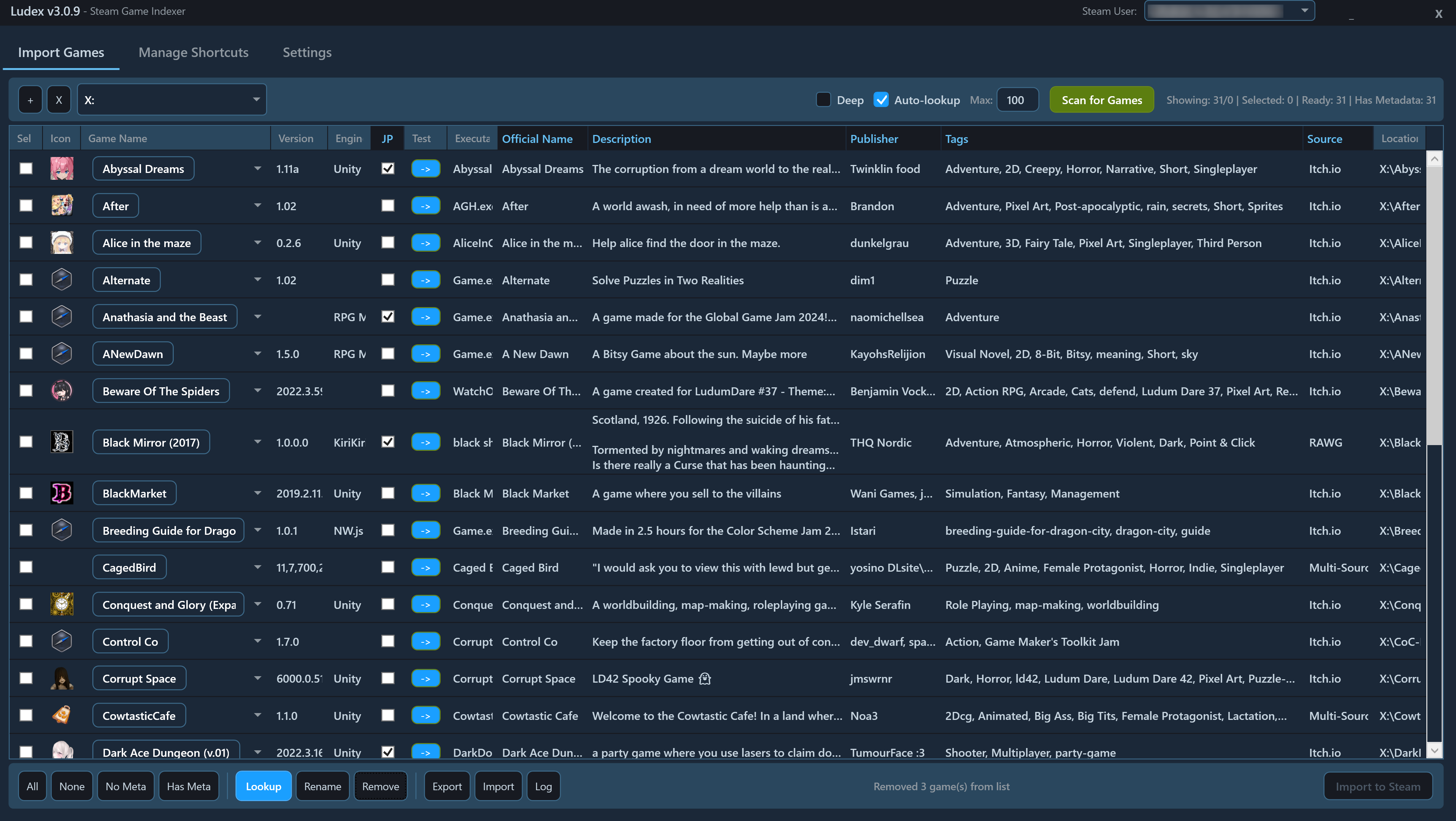Disable the Auto-lookup checkbox

click(880, 100)
